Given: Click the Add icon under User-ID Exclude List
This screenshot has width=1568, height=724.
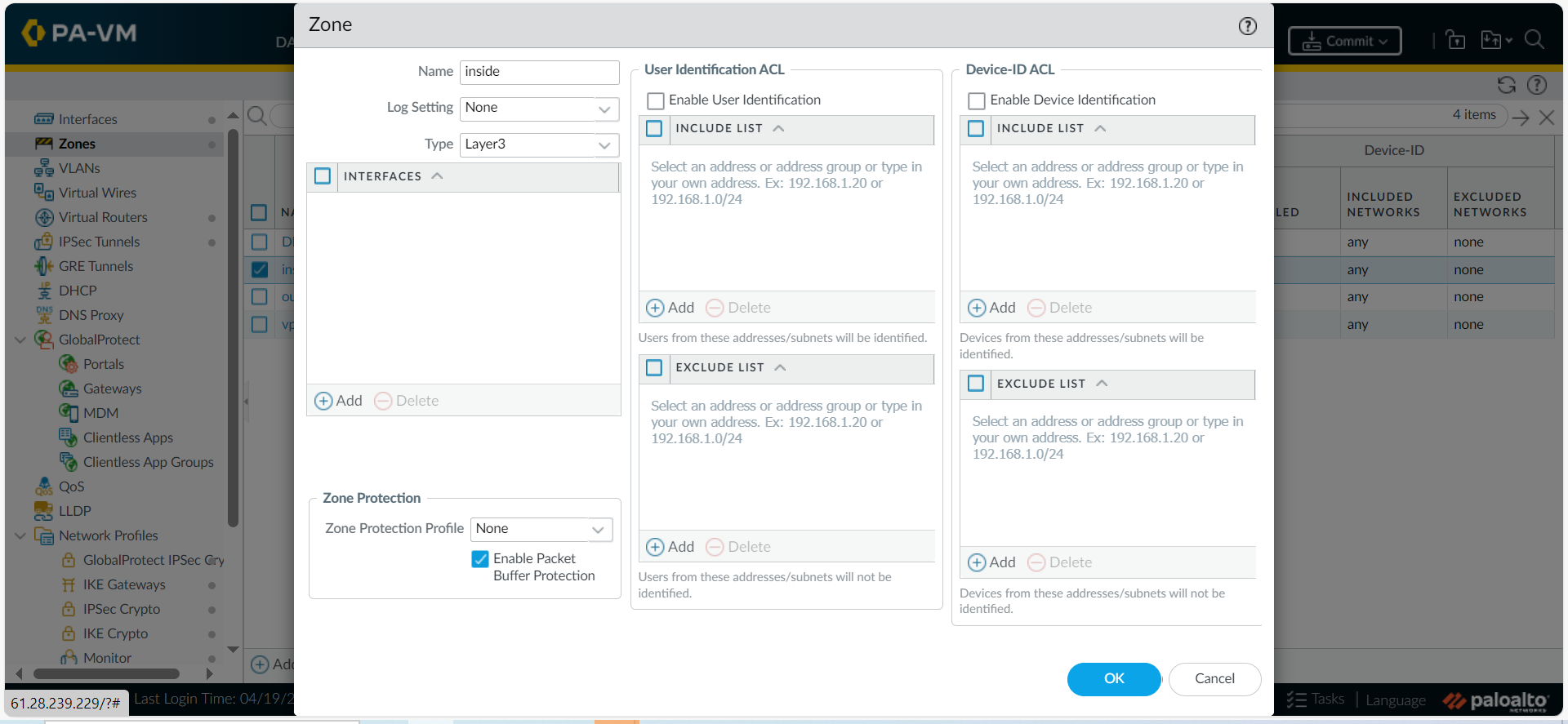Looking at the screenshot, I should pos(655,547).
